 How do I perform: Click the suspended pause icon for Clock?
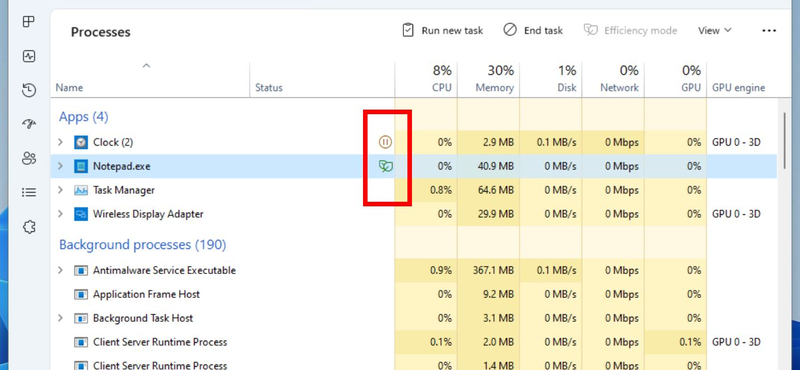click(x=385, y=142)
